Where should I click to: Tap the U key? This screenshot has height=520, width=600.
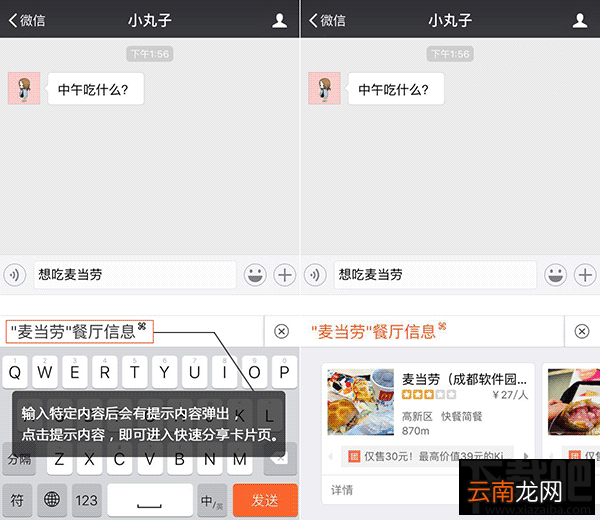point(194,372)
